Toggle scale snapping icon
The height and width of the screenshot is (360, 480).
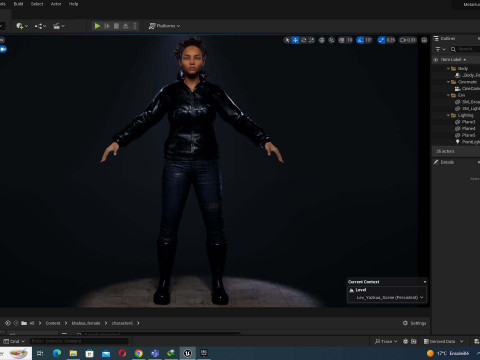pos(381,40)
